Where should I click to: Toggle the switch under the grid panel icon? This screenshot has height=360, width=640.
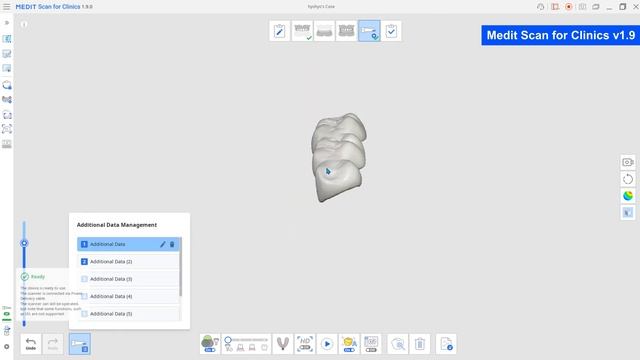click(x=371, y=350)
